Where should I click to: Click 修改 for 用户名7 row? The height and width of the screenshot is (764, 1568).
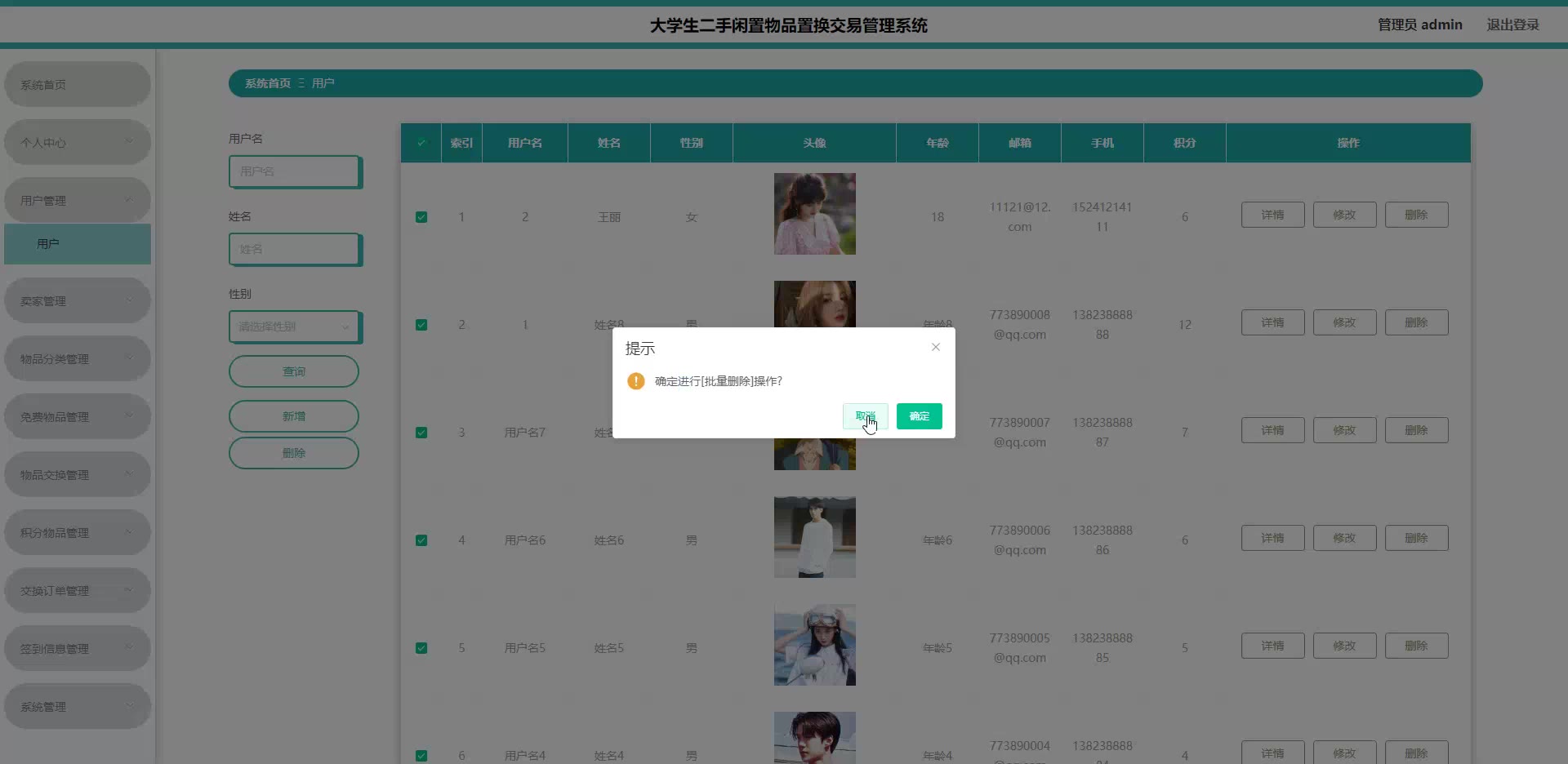click(1345, 430)
